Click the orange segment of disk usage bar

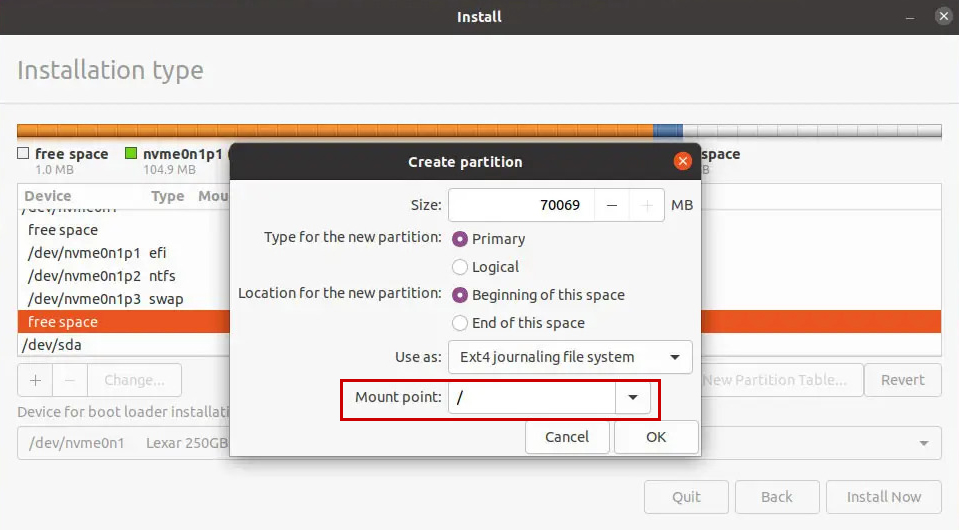(x=330, y=131)
